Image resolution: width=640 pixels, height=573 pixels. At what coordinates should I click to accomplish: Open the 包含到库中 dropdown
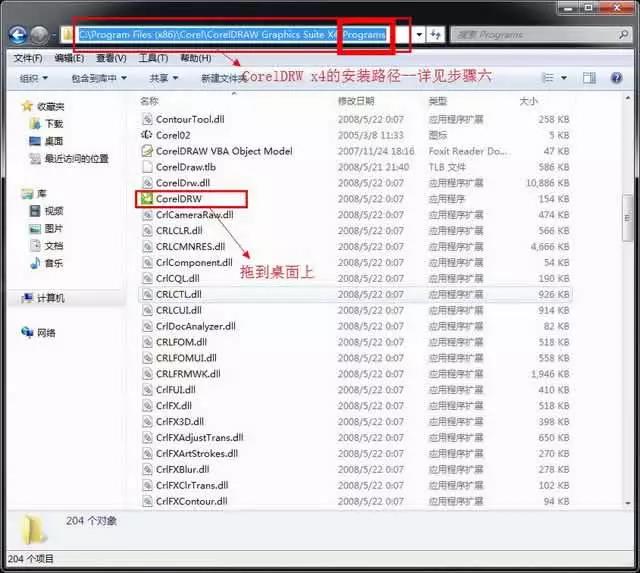point(99,78)
